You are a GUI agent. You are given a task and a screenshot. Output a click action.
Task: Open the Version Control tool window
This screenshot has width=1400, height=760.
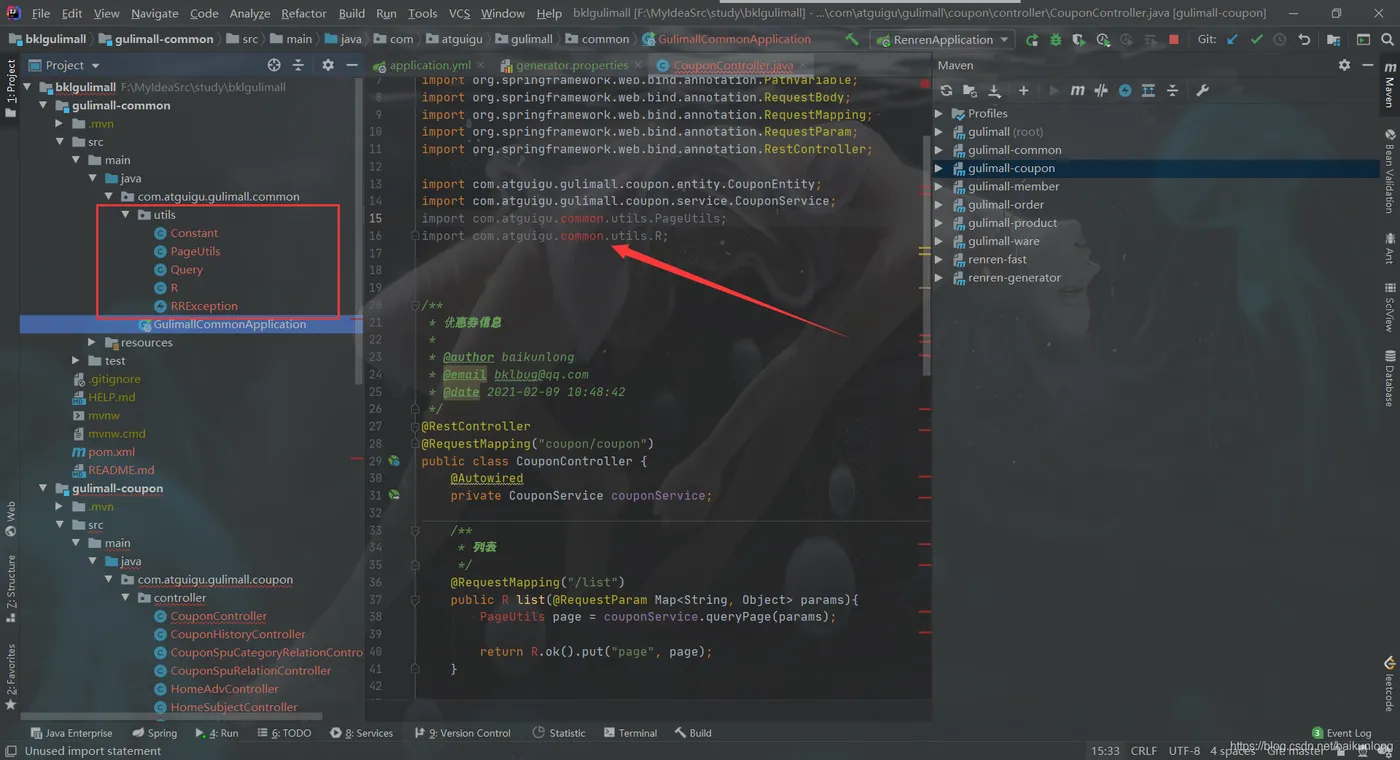click(462, 733)
